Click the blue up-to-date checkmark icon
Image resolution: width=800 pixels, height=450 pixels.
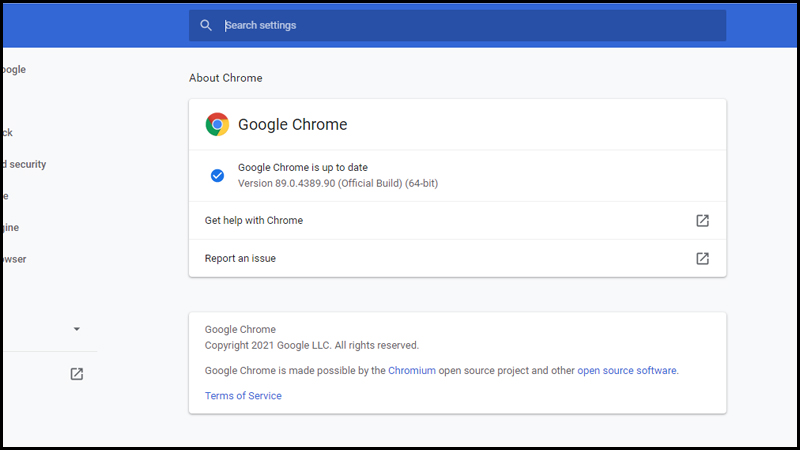(217, 176)
